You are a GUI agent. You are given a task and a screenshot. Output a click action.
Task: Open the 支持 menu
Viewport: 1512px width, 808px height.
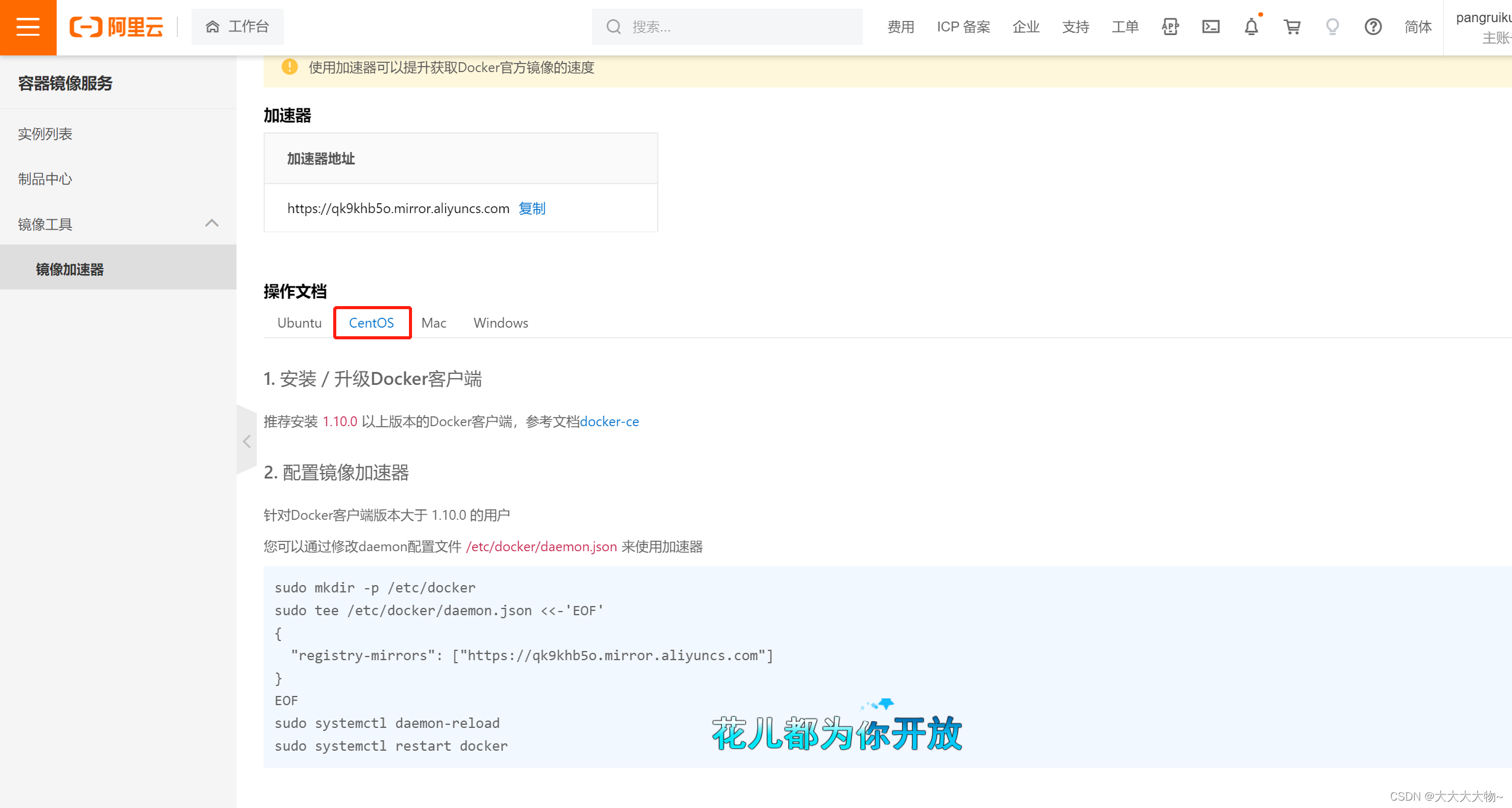(1076, 27)
